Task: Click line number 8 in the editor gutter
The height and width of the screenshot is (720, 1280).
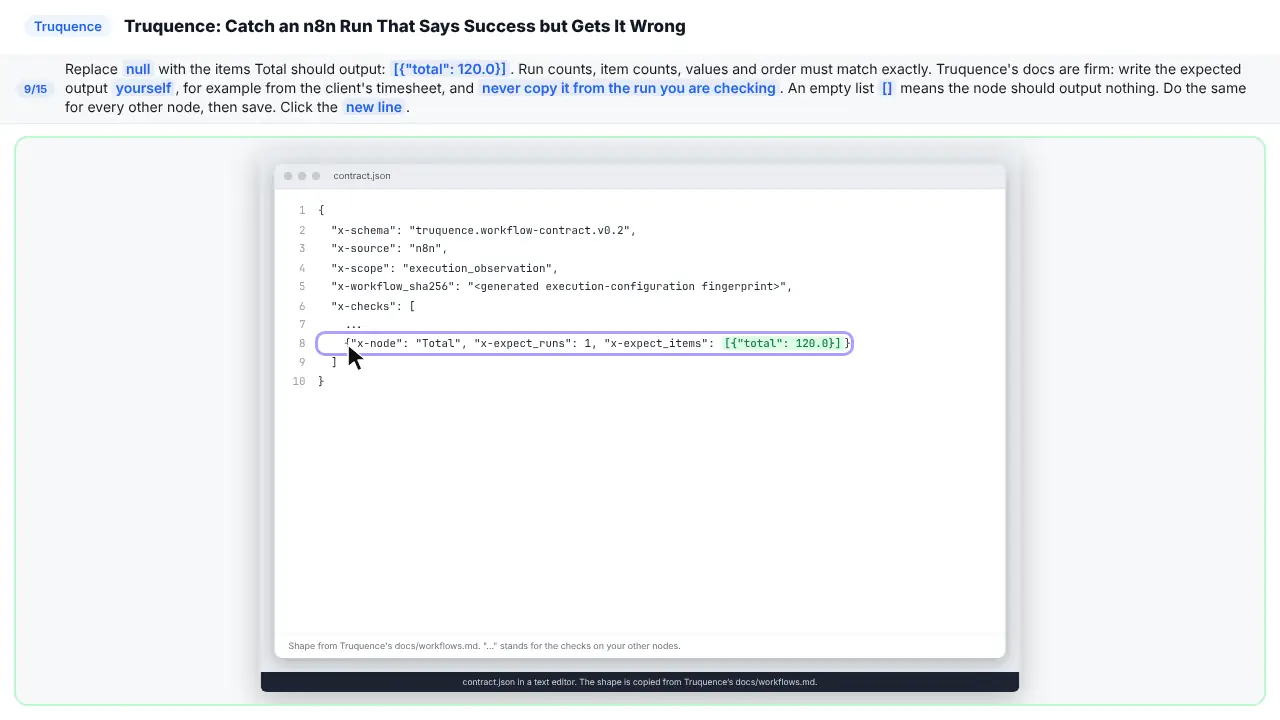Action: tap(302, 343)
